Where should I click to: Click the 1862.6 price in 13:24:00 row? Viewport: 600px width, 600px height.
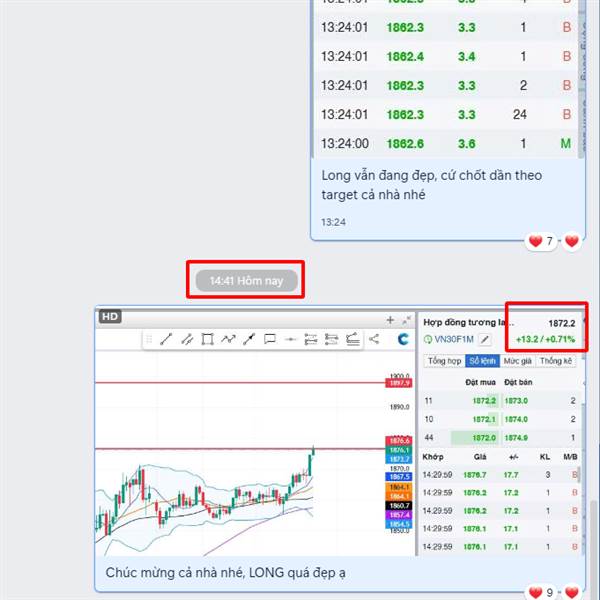pos(405,143)
